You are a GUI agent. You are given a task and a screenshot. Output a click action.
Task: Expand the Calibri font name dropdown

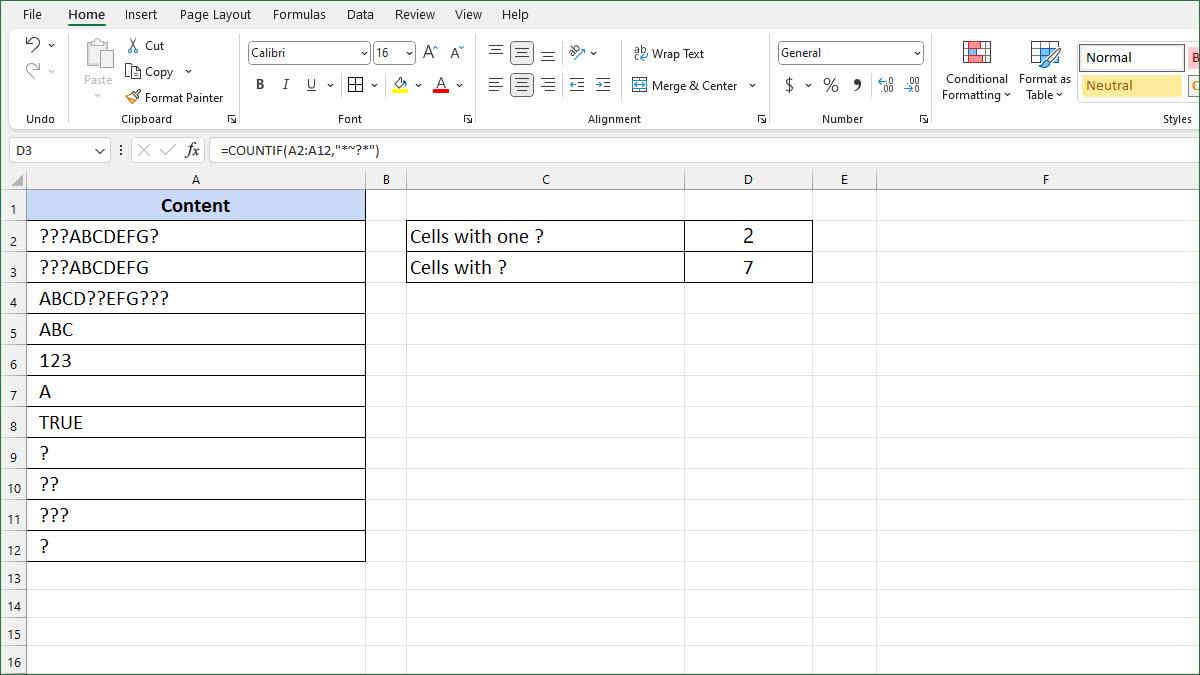(x=363, y=53)
